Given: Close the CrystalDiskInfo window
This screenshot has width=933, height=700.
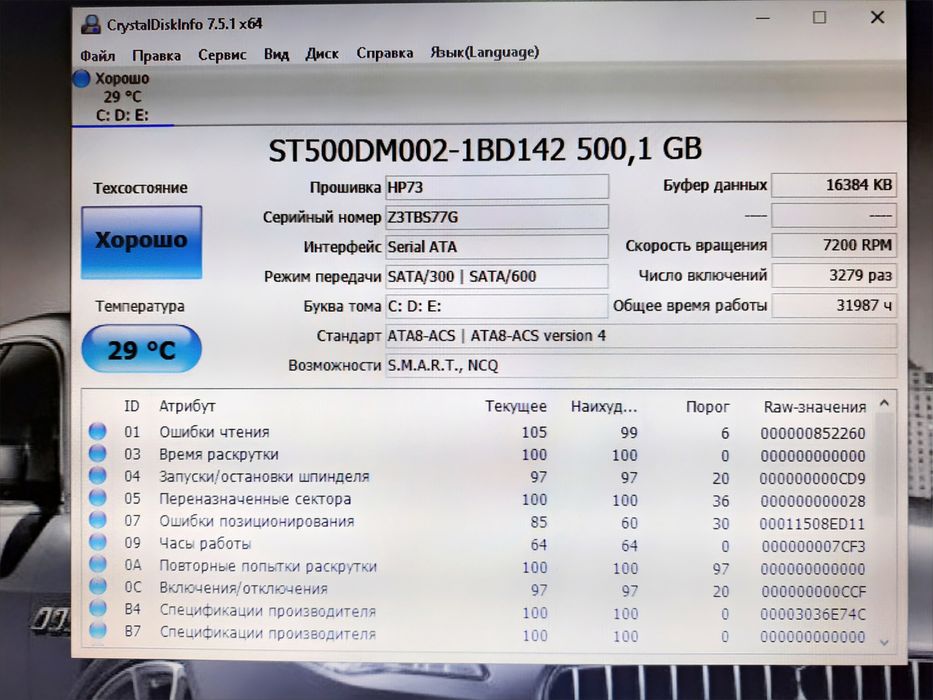Looking at the screenshot, I should pyautogui.click(x=877, y=18).
